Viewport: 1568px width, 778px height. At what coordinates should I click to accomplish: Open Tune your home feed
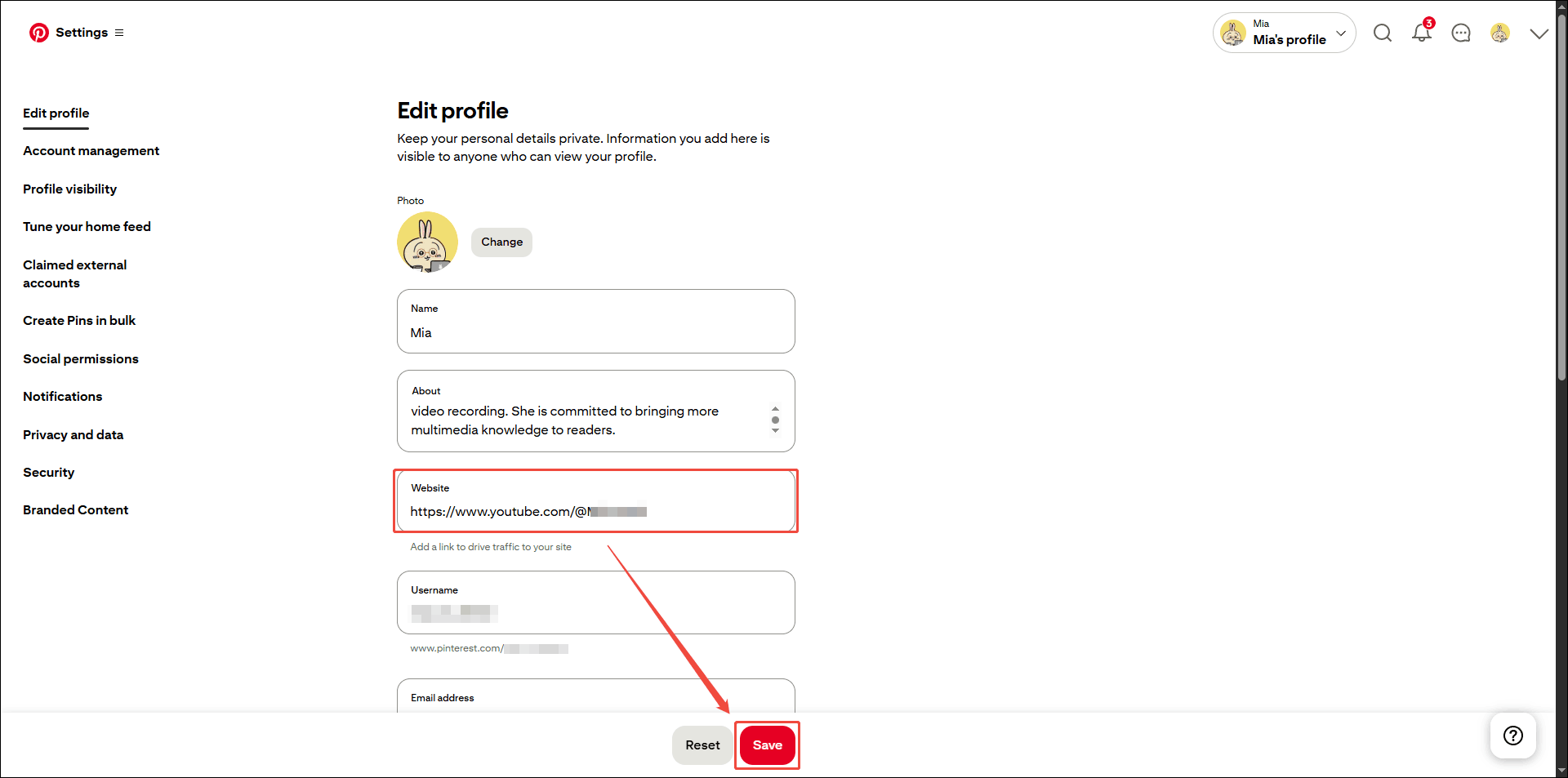pyautogui.click(x=87, y=227)
